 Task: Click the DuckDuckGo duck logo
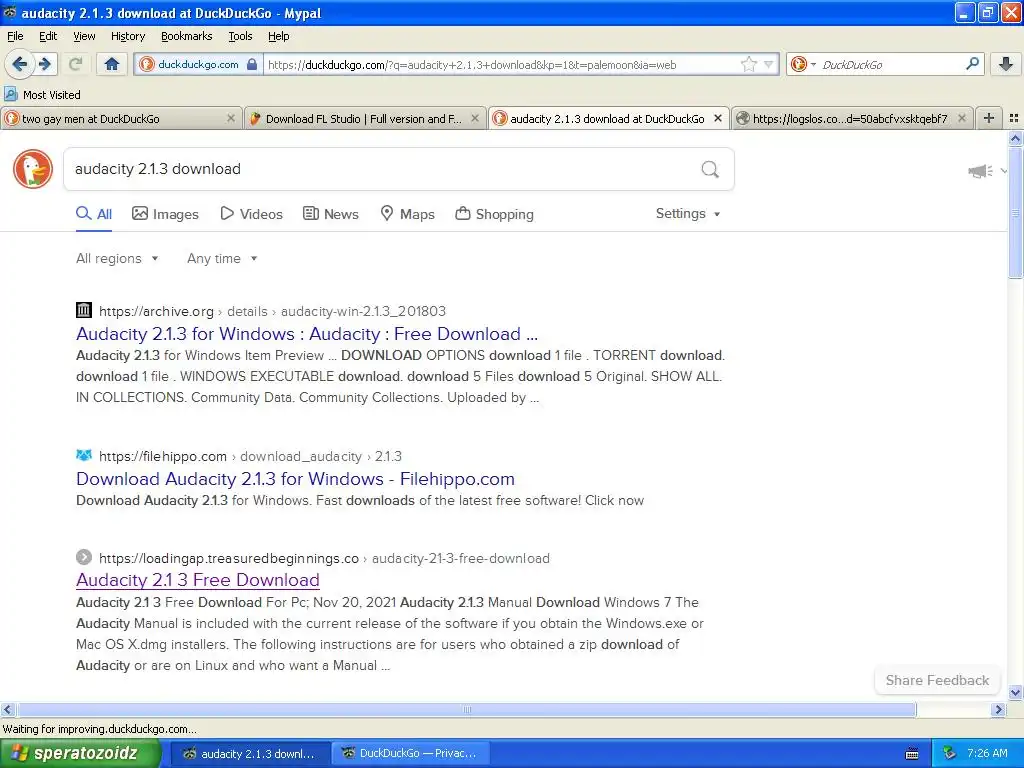(x=33, y=169)
